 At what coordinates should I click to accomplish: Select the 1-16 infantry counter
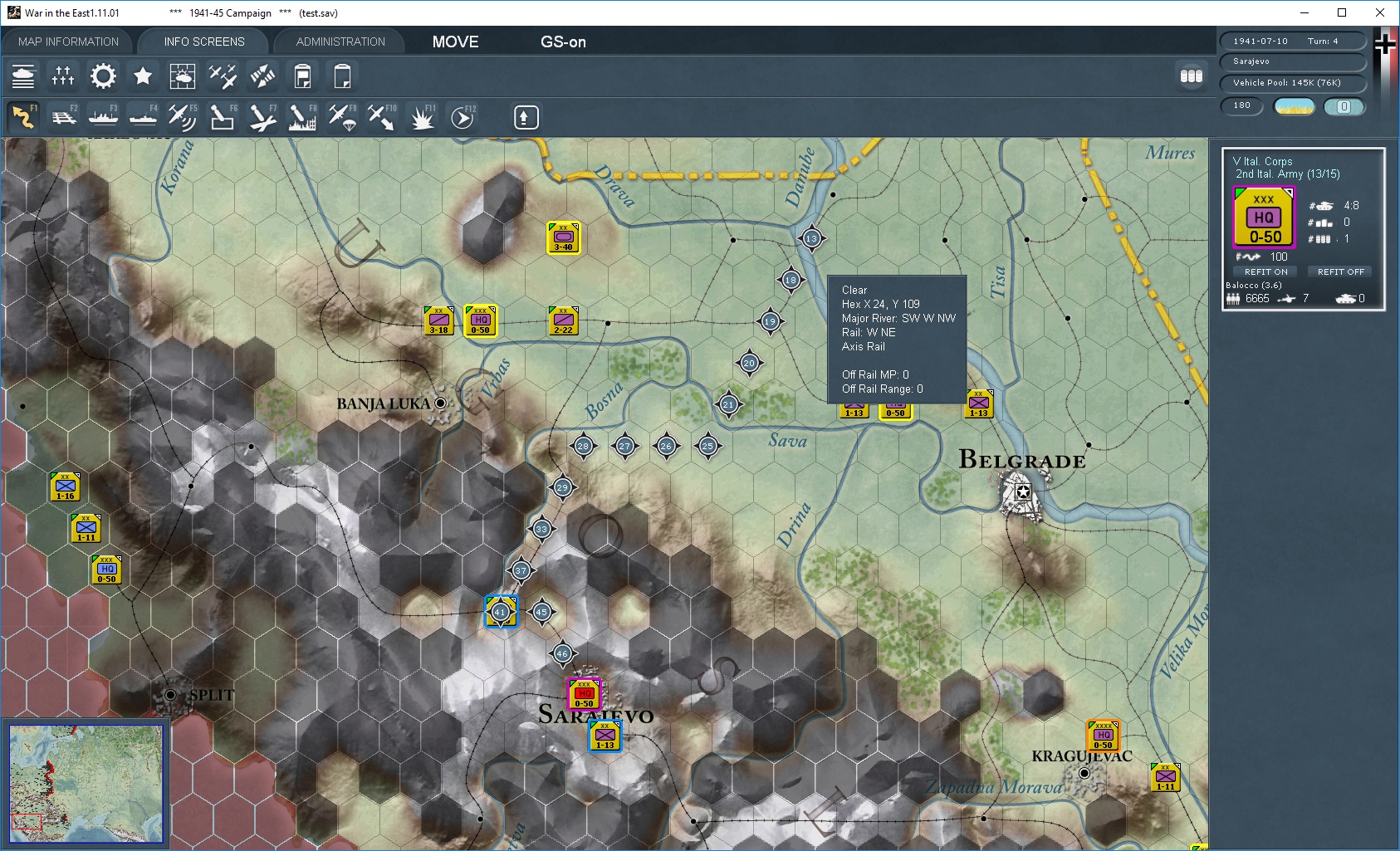tap(65, 487)
